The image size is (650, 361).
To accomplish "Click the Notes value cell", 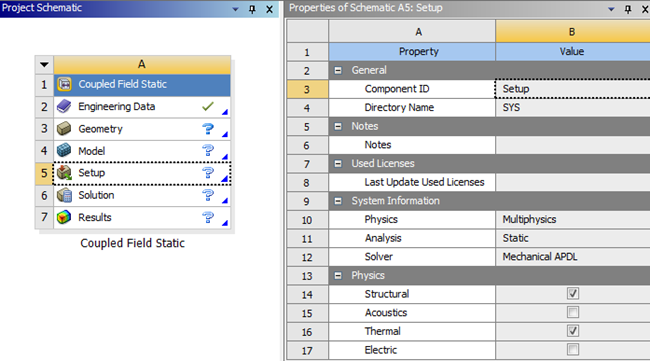I will (x=572, y=145).
